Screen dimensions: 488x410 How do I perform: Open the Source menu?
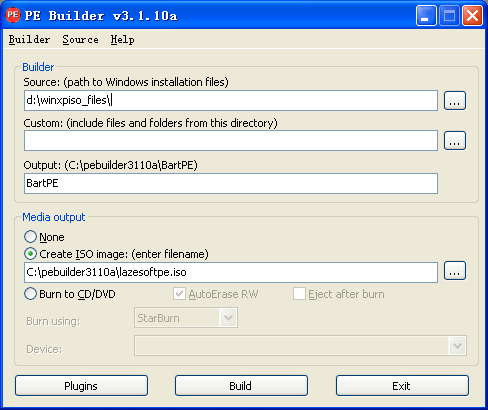pyautogui.click(x=80, y=40)
